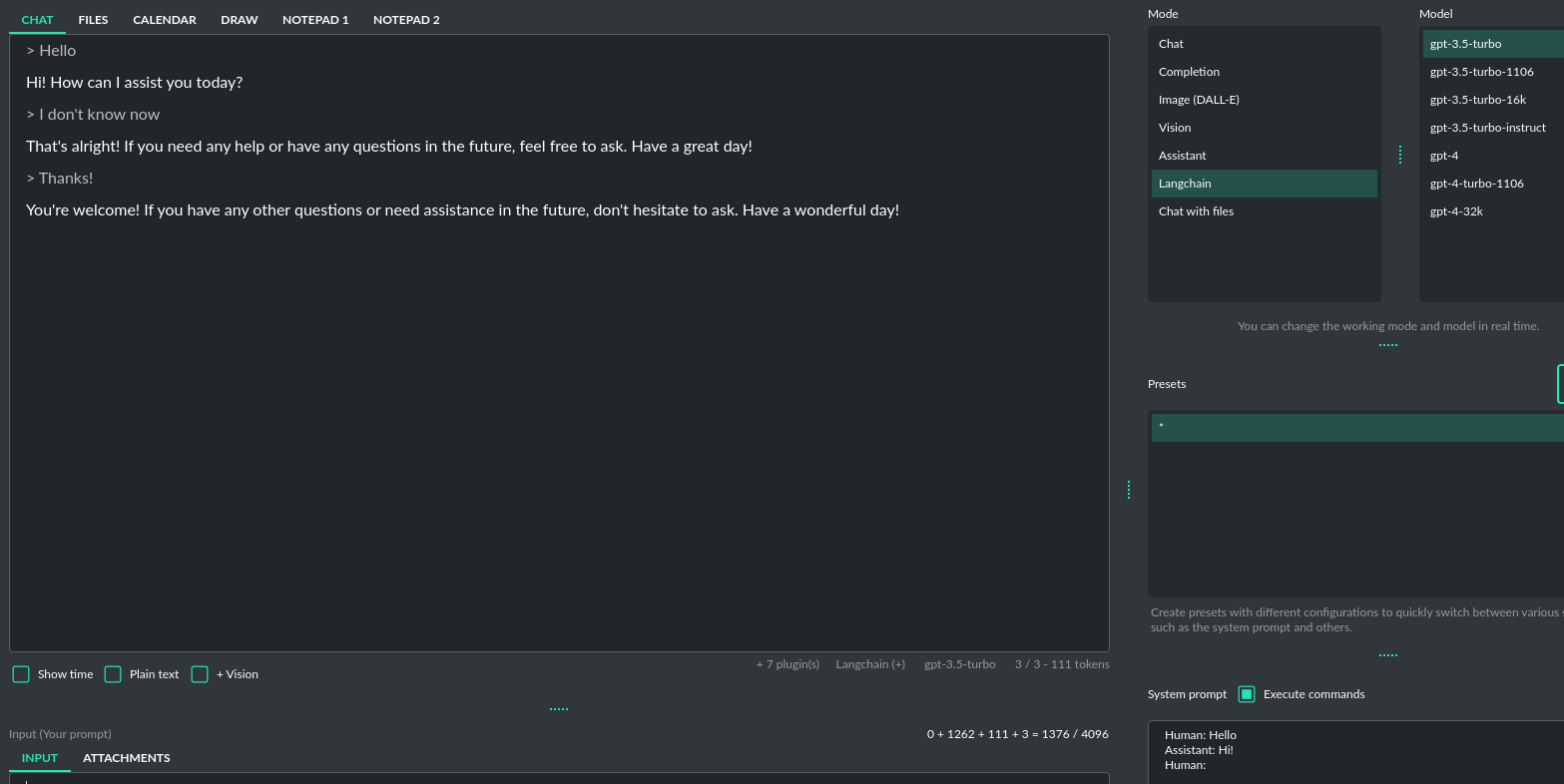Choose the gpt-3.5-turbo-16k model
Screen dimensions: 1564x784
(x=1477, y=100)
